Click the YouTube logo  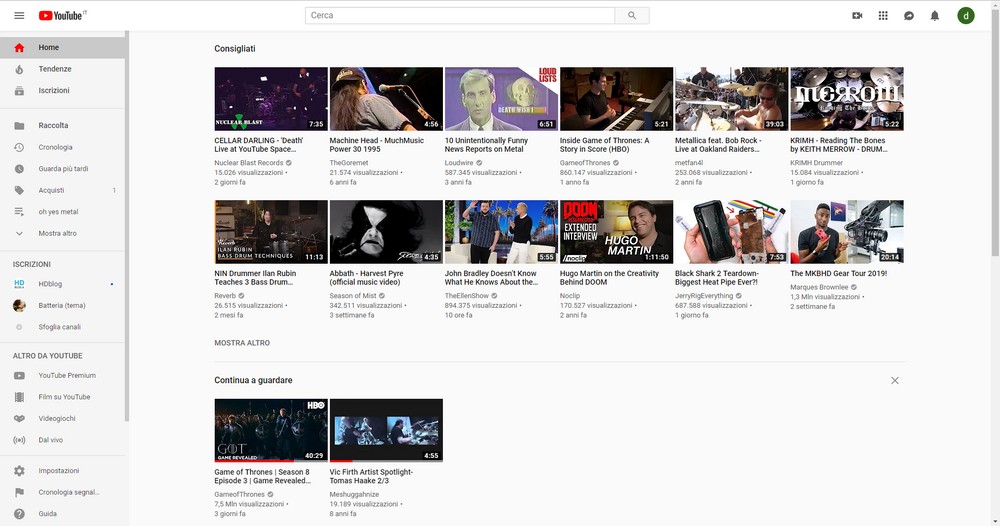point(61,16)
